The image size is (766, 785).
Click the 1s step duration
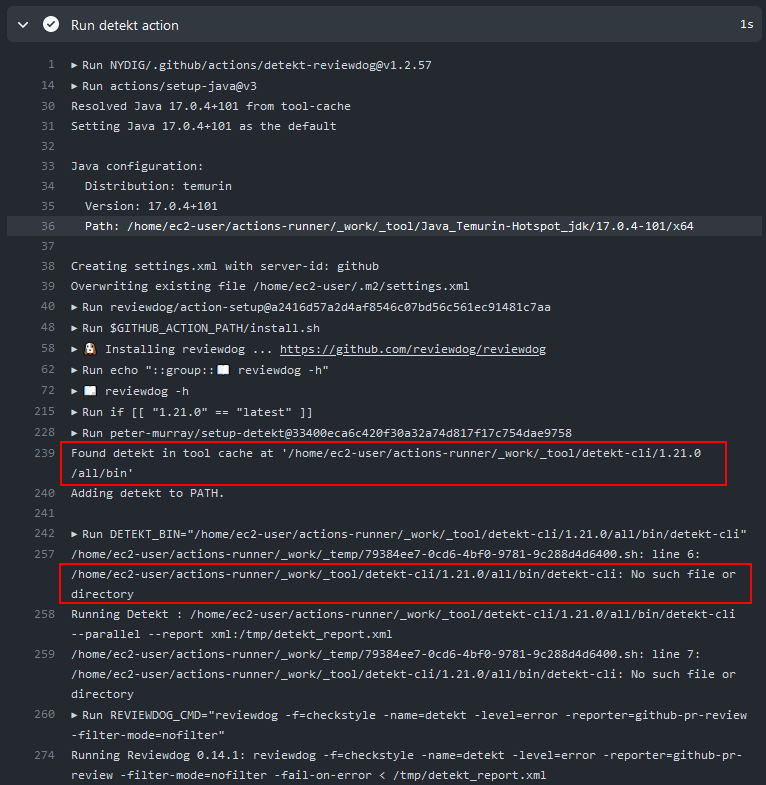(746, 25)
